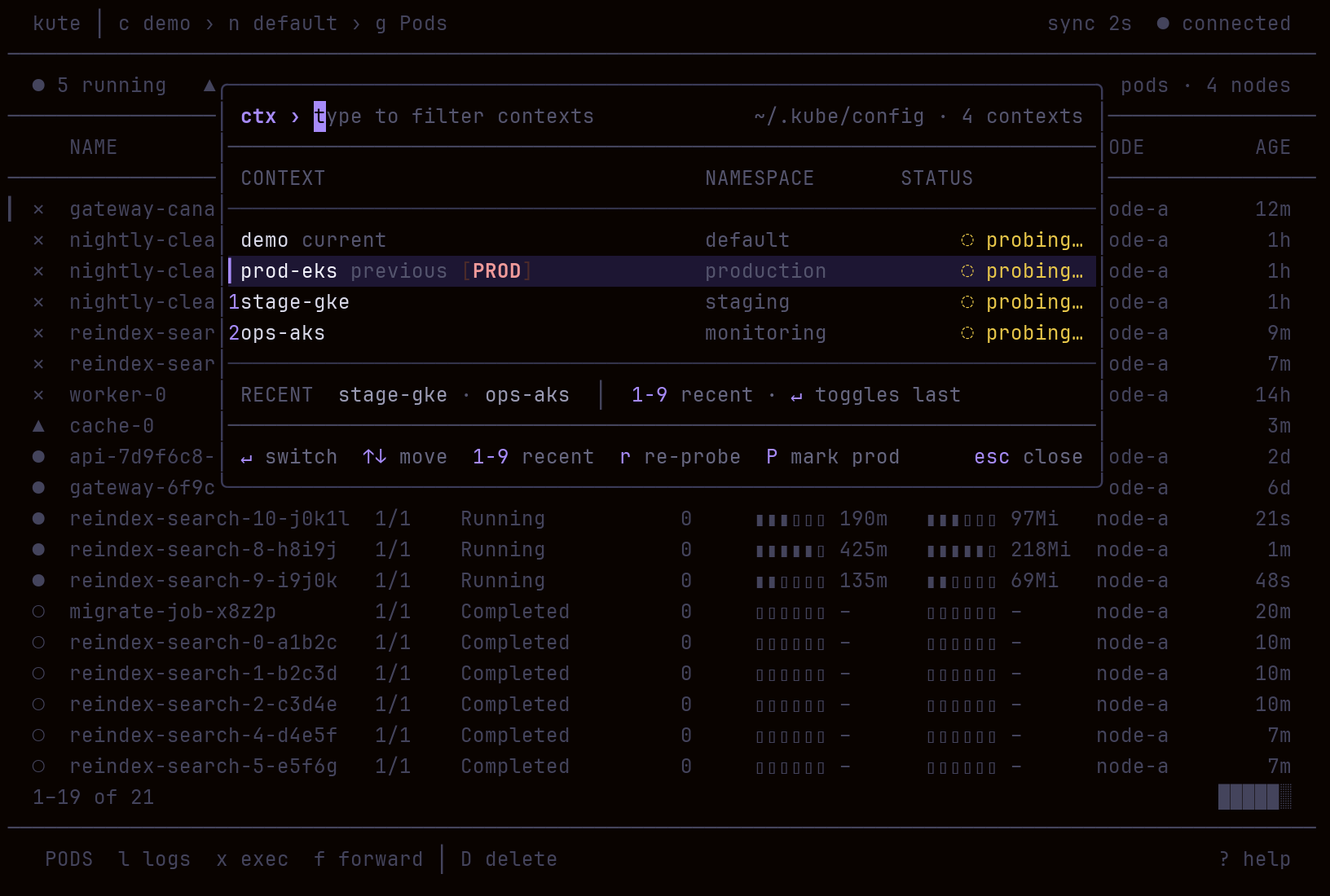Click completed circle for reindex-search-1-b2c3d

coord(38,674)
